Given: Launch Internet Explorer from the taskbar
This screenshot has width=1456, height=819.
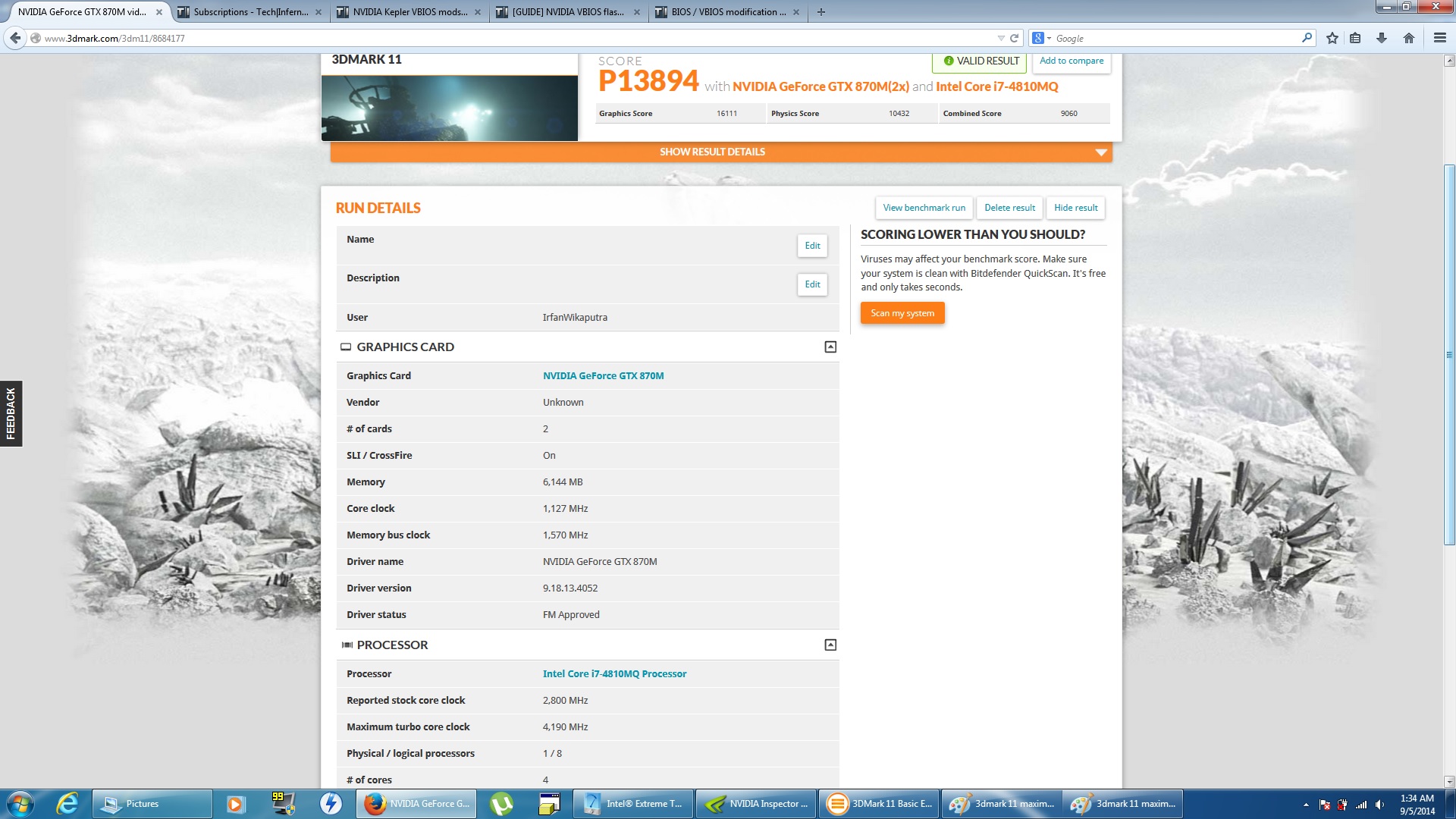Looking at the screenshot, I should point(67,804).
